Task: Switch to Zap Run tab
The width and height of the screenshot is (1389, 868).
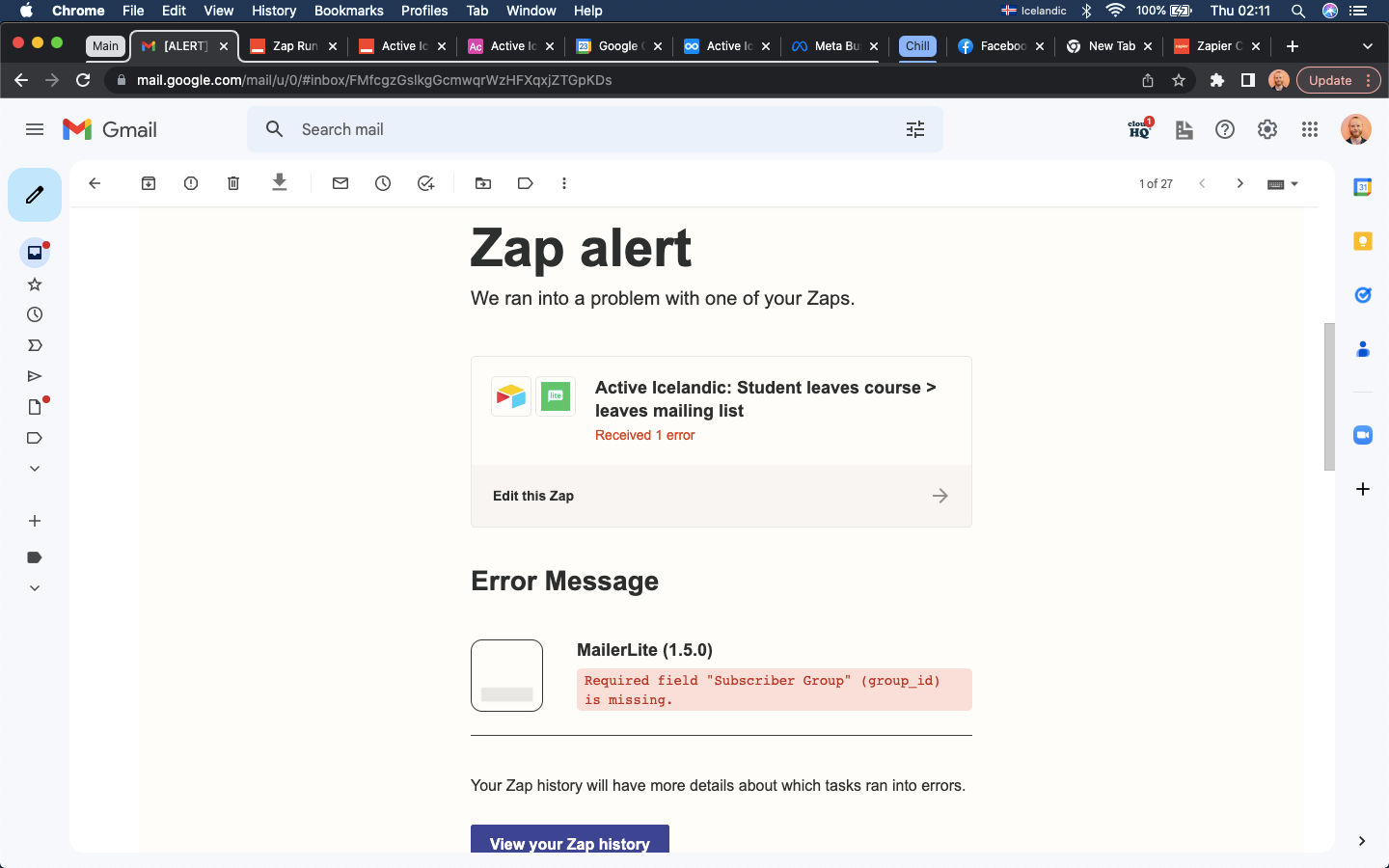Action: coord(294,46)
